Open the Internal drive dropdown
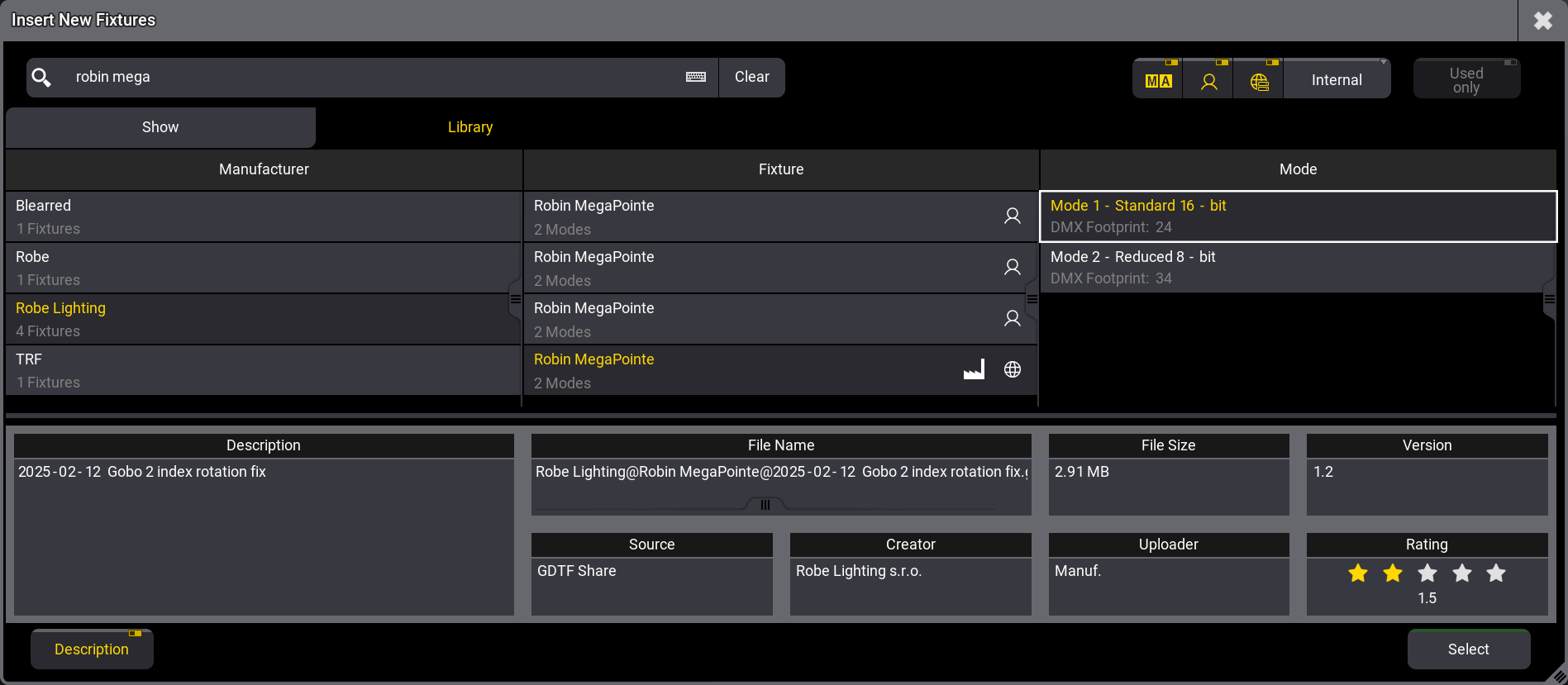The width and height of the screenshot is (1568, 685). click(1337, 80)
